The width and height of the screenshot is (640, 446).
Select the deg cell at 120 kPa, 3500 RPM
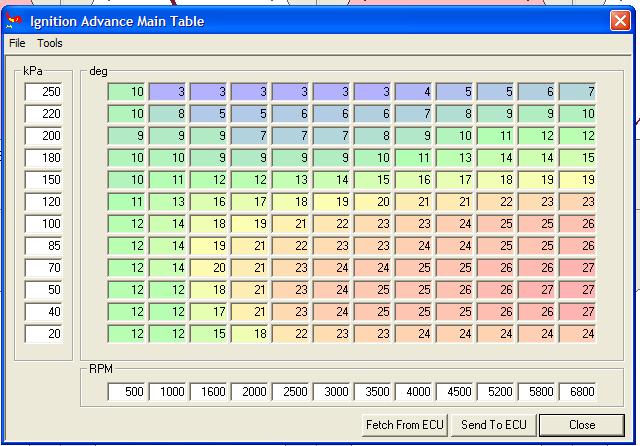[372, 202]
